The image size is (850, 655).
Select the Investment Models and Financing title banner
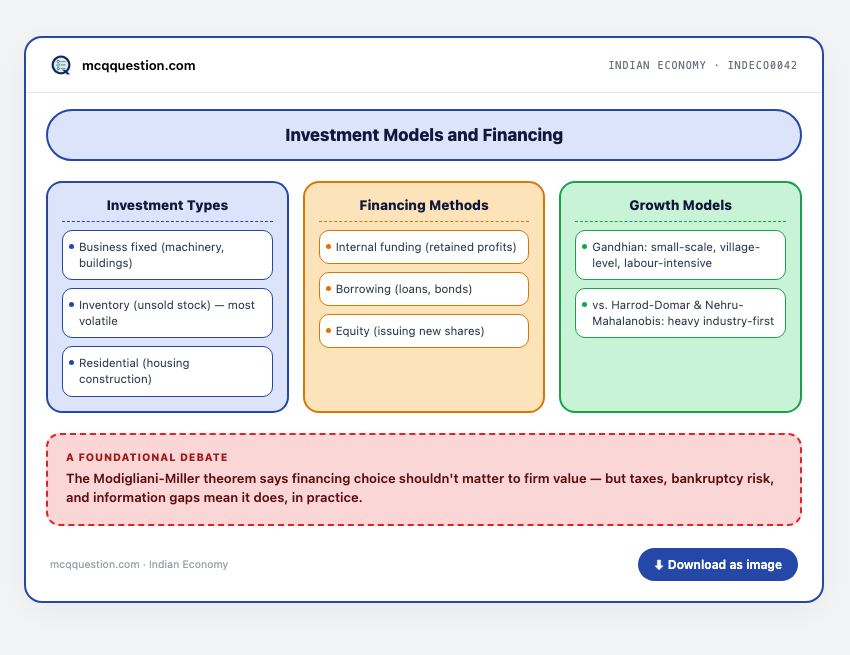click(x=424, y=135)
